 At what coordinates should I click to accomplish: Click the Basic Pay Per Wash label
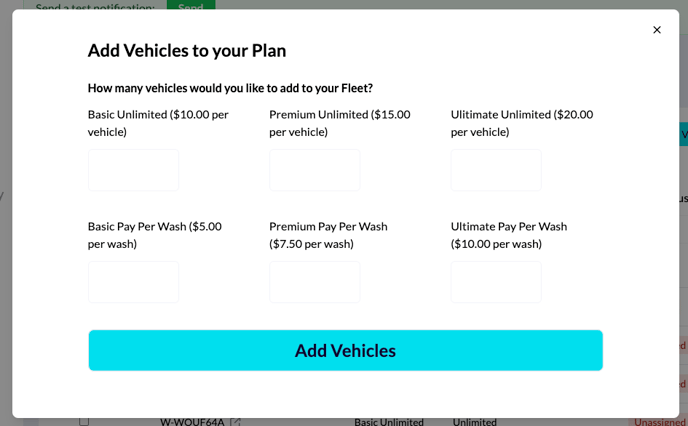click(x=154, y=235)
